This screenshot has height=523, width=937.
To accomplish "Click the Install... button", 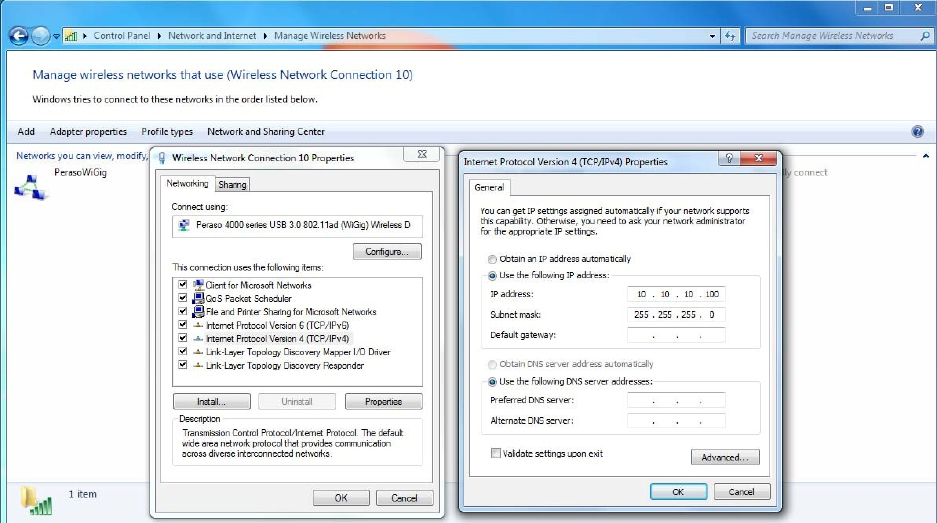I will tap(212, 402).
